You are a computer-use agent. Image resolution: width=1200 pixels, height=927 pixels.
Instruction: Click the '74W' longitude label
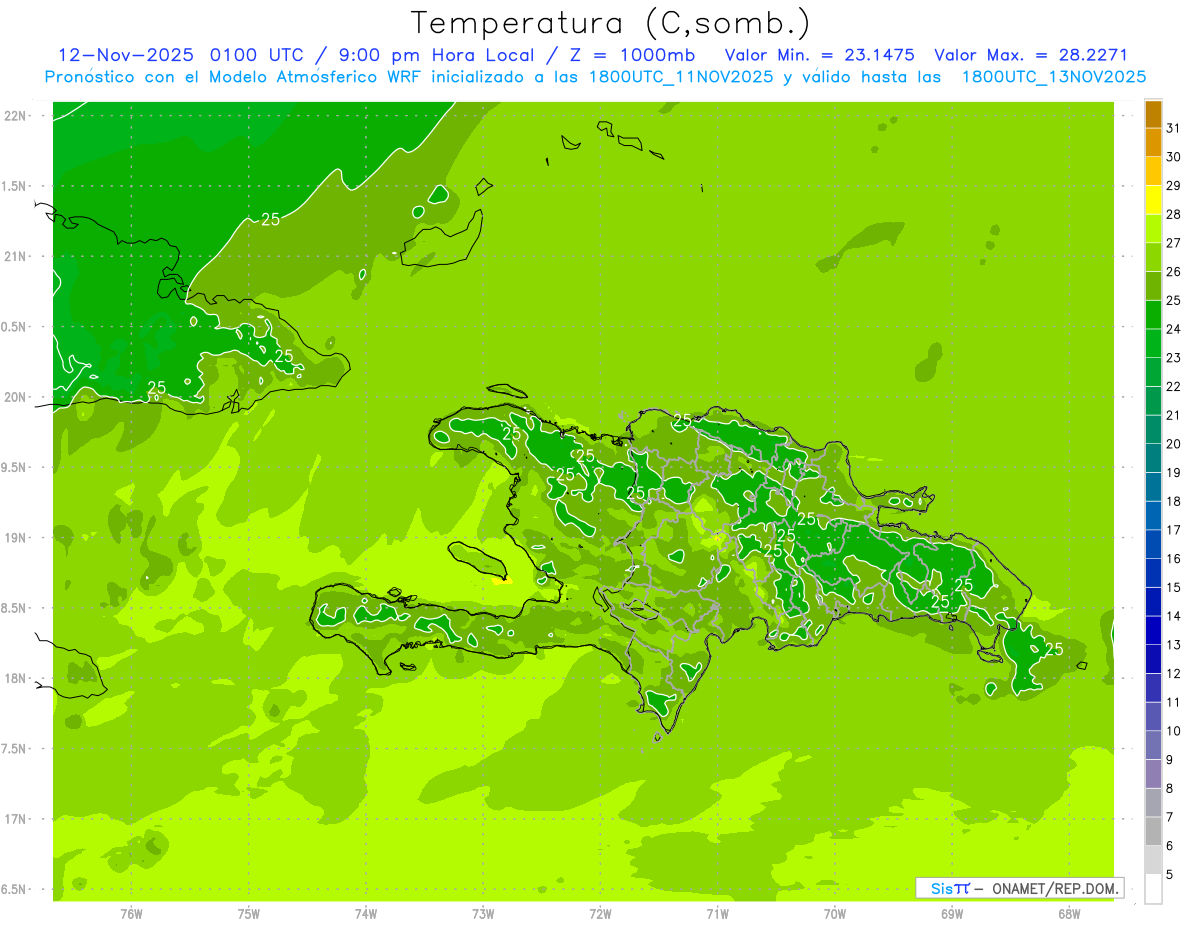click(x=366, y=914)
